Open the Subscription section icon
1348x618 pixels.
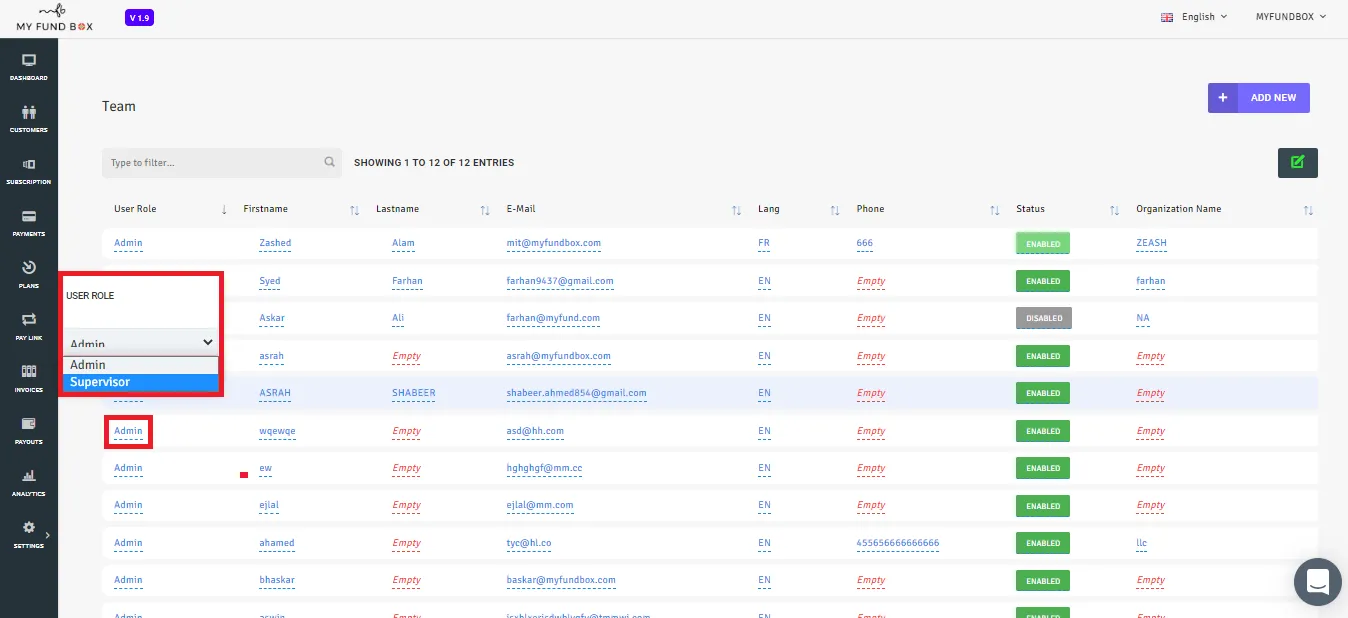click(29, 165)
